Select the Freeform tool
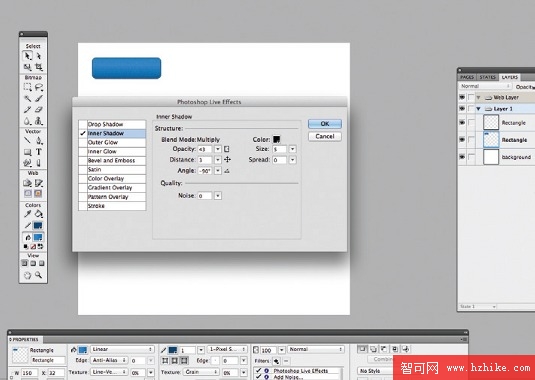Image resolution: width=535 pixels, height=380 pixels. click(x=28, y=163)
